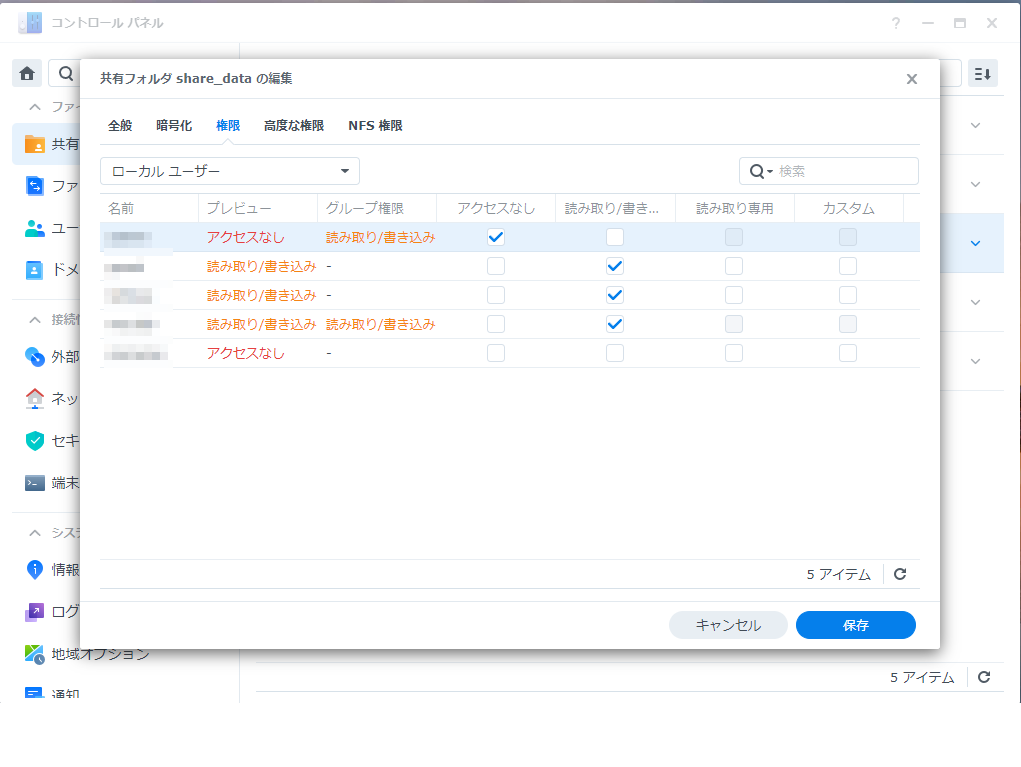1021x767 pixels.
Task: Switch to the NFS 権限 tab
Action: click(x=375, y=126)
